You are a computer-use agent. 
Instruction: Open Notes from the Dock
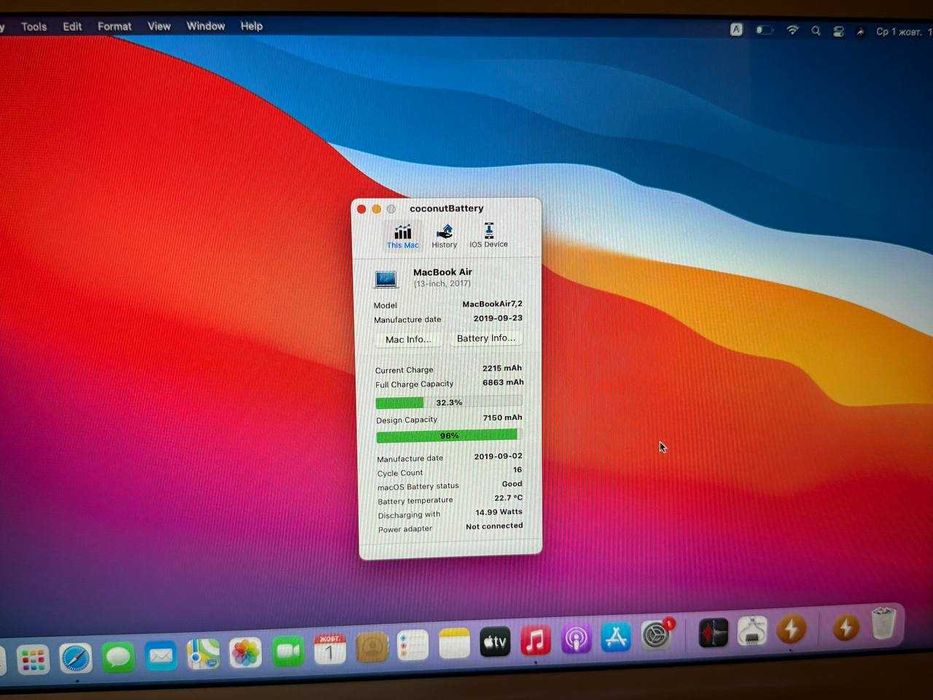(x=454, y=643)
